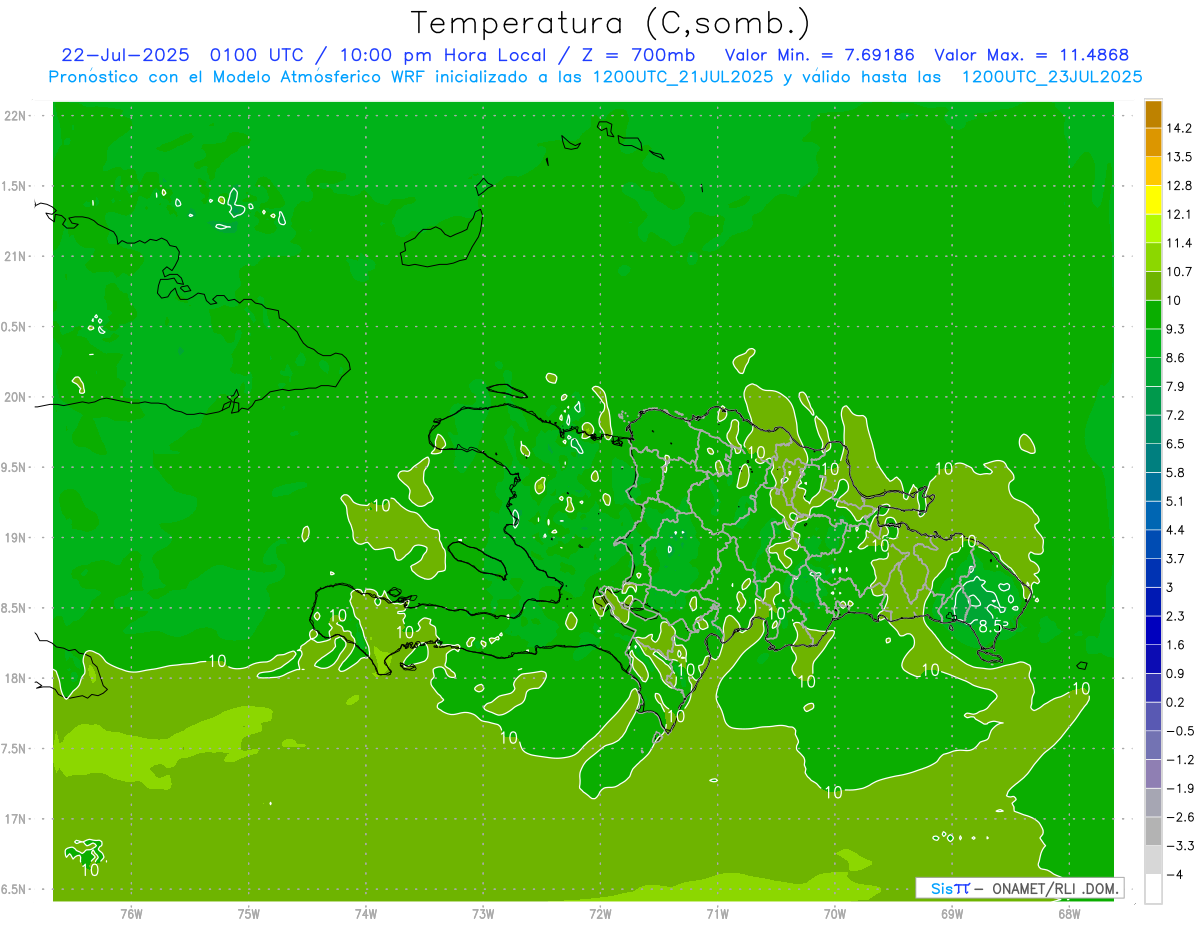1200x927 pixels.
Task: Pick the olive swatch between 10 and 10.7
Action: [1153, 286]
